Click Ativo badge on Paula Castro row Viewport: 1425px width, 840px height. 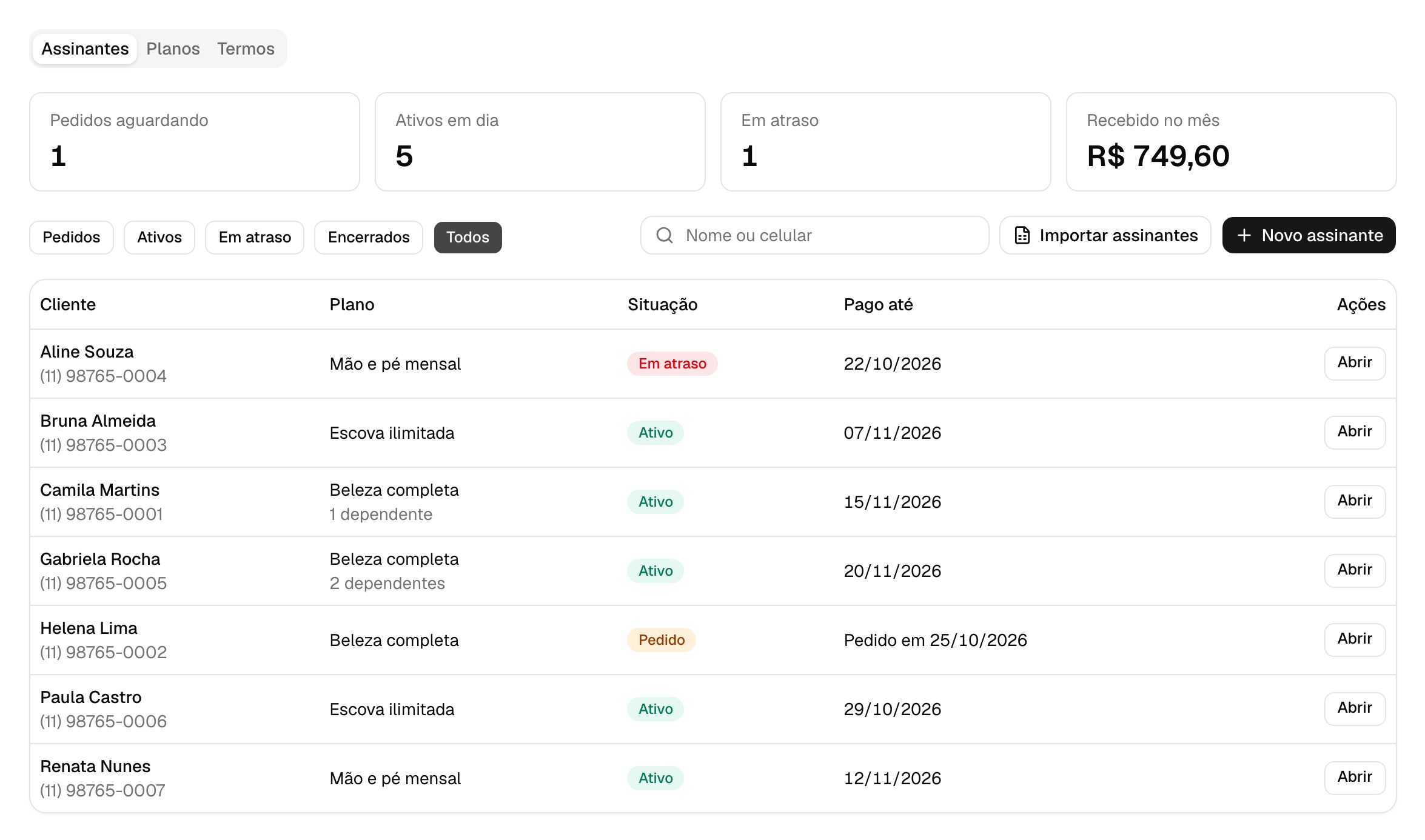point(655,709)
